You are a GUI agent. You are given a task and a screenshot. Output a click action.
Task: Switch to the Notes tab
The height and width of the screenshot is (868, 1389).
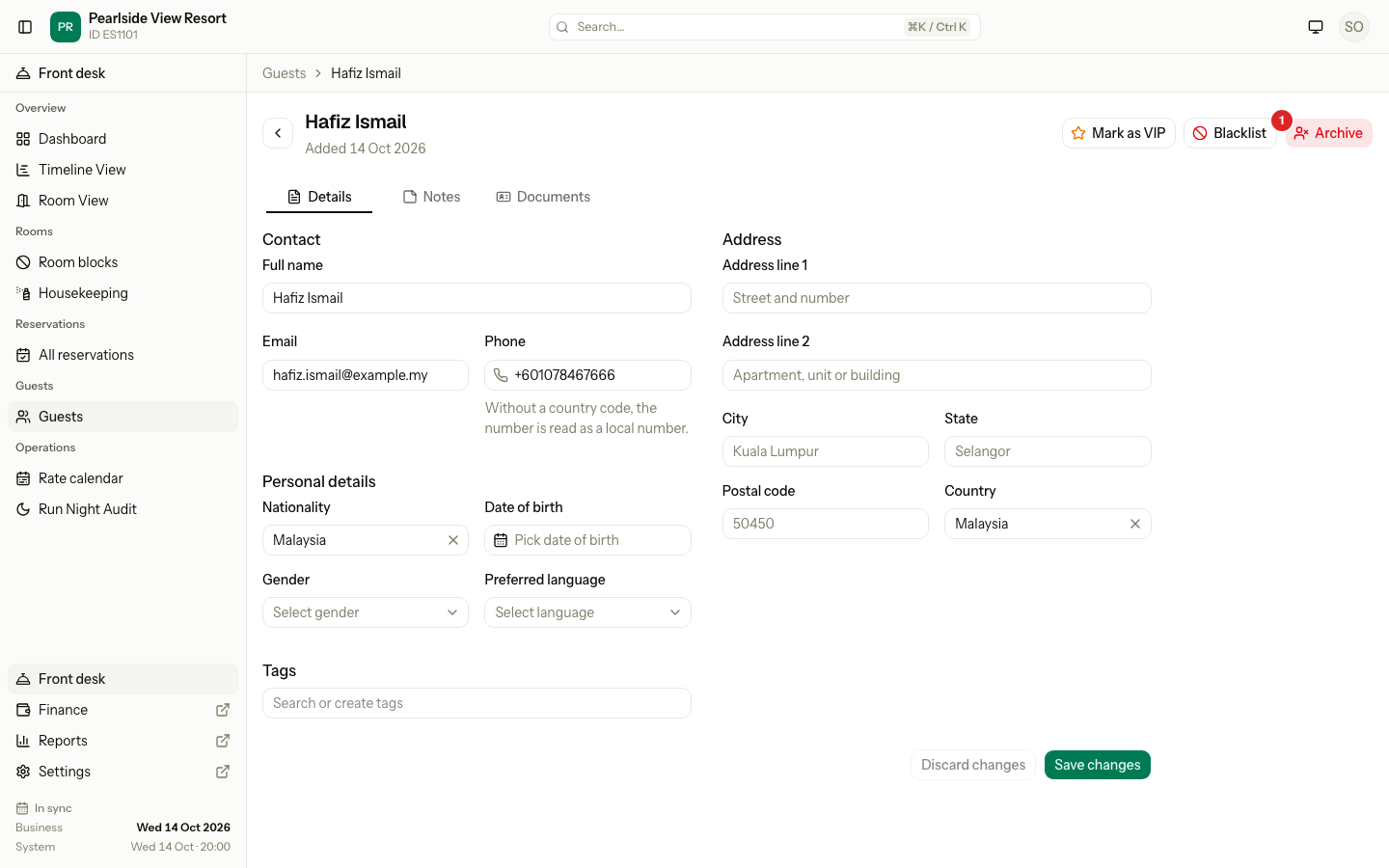click(x=431, y=197)
